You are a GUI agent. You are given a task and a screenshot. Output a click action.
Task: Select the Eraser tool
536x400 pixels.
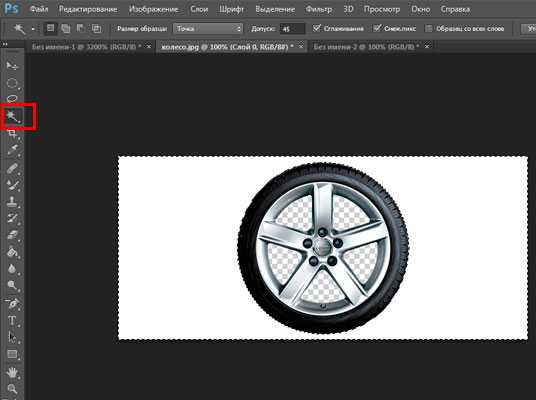click(x=12, y=235)
